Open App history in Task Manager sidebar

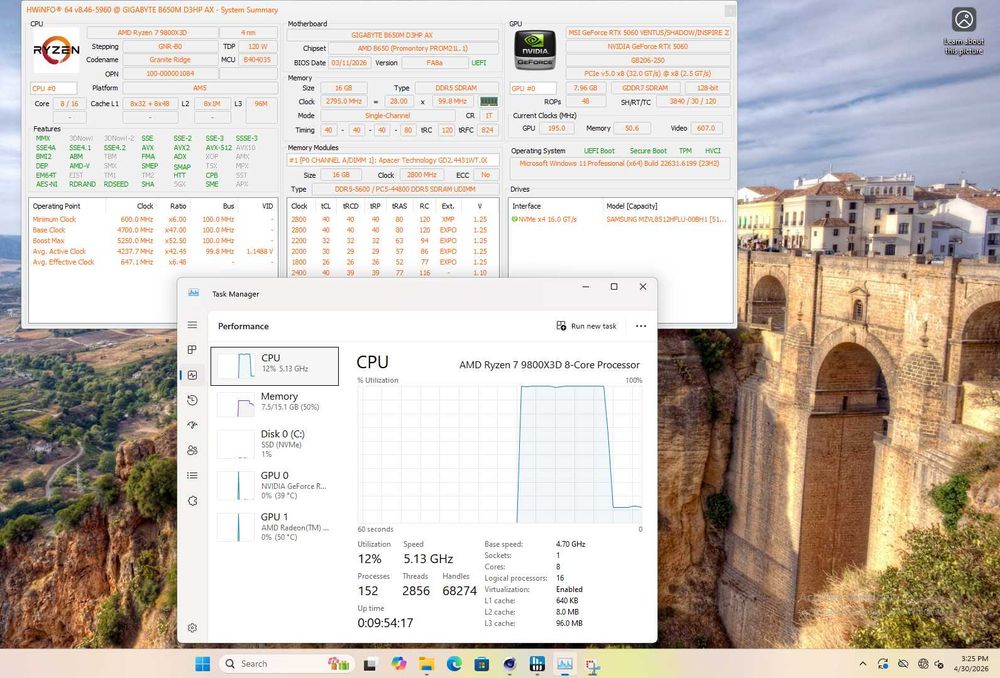tap(192, 400)
